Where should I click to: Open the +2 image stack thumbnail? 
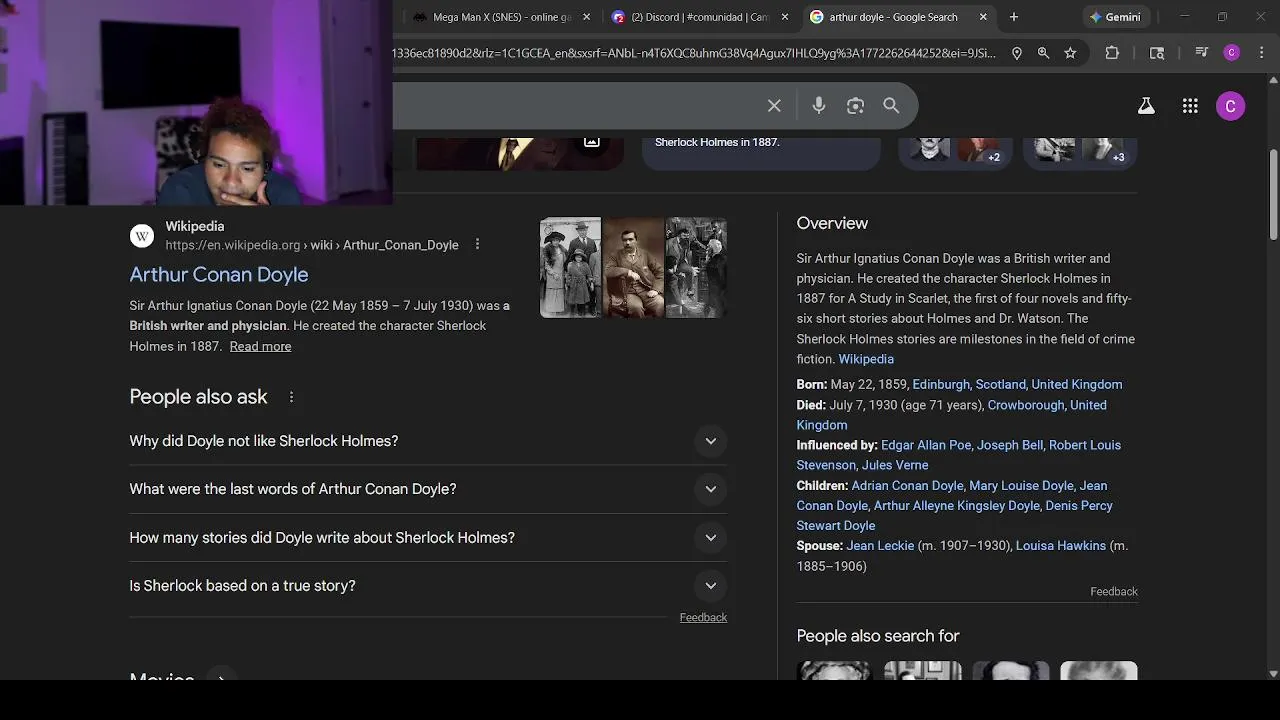tap(955, 153)
